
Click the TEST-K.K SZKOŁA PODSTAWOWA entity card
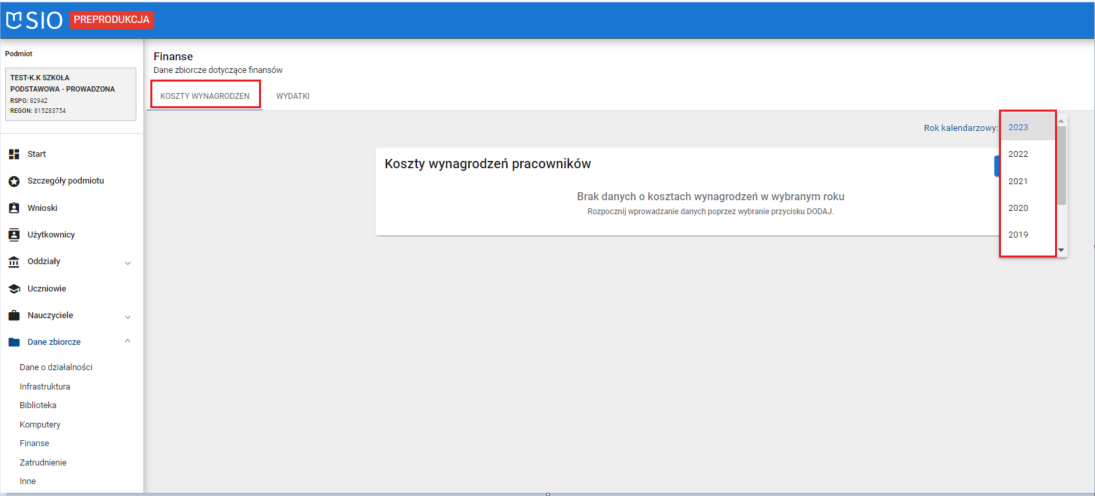click(x=70, y=94)
